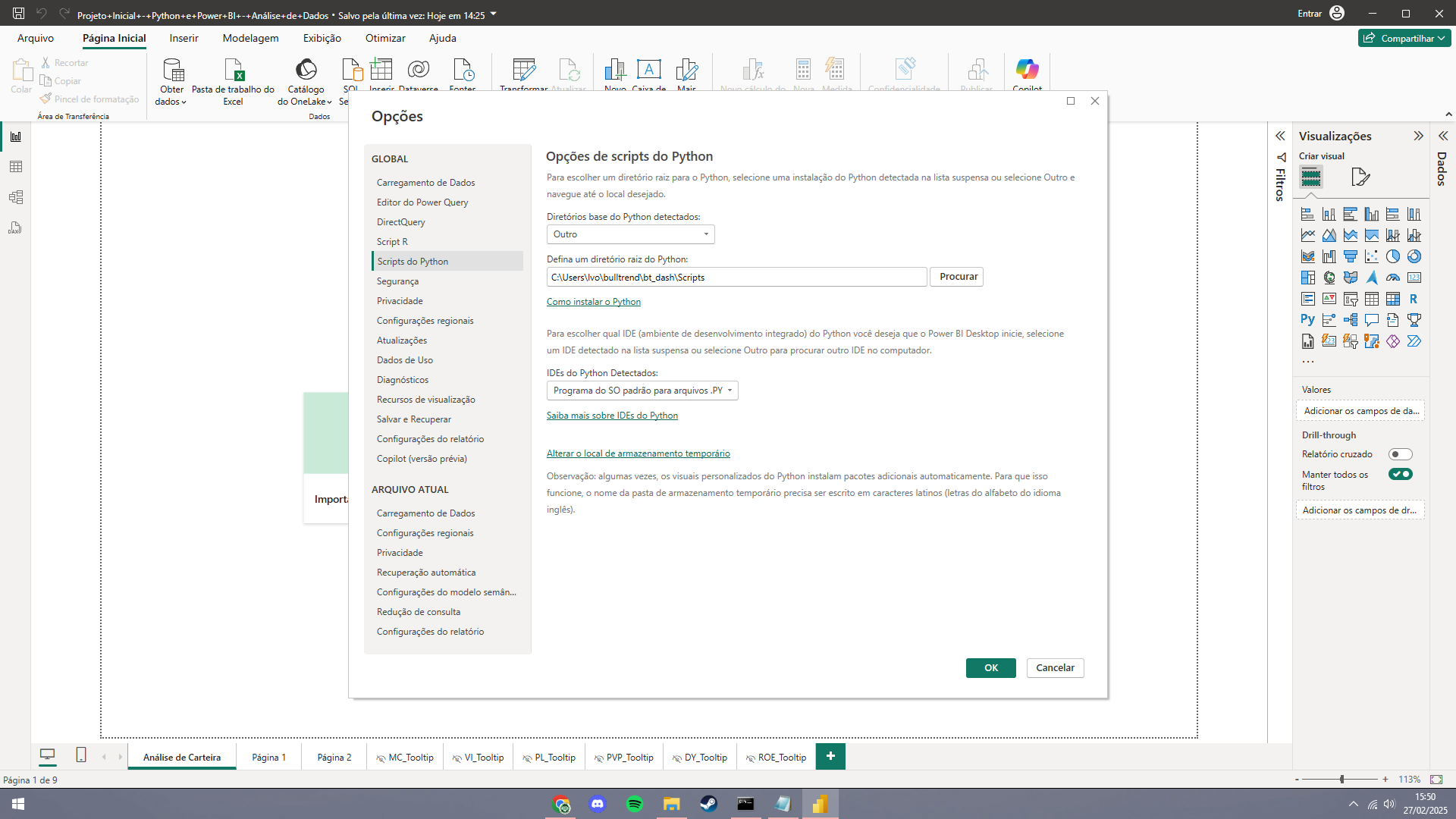The height and width of the screenshot is (819, 1456).
Task: Pick the scatter chart visual
Action: tap(1372, 256)
